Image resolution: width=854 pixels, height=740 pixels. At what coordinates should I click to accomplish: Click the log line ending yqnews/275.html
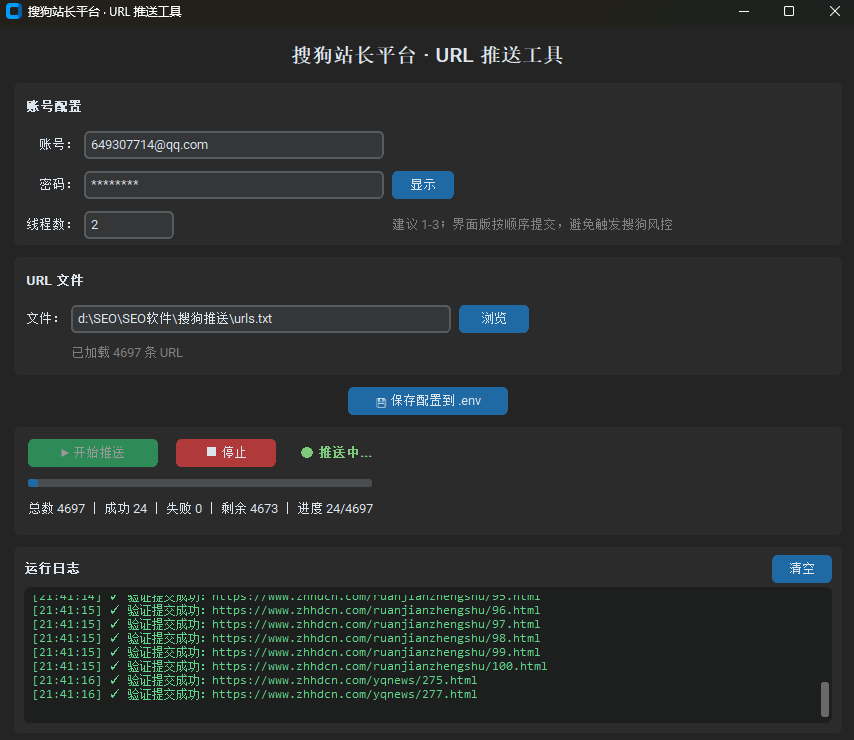point(254,680)
